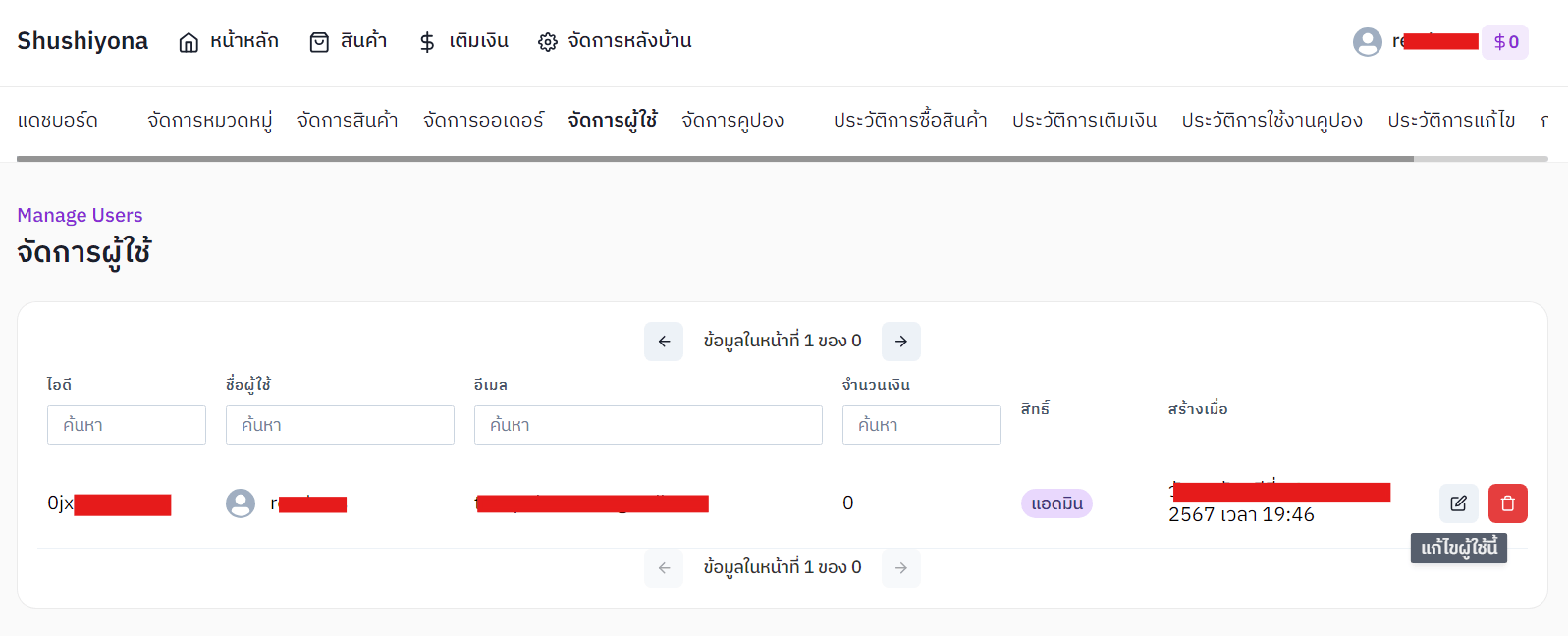Open สินค้า products in top navigation

pyautogui.click(x=349, y=41)
